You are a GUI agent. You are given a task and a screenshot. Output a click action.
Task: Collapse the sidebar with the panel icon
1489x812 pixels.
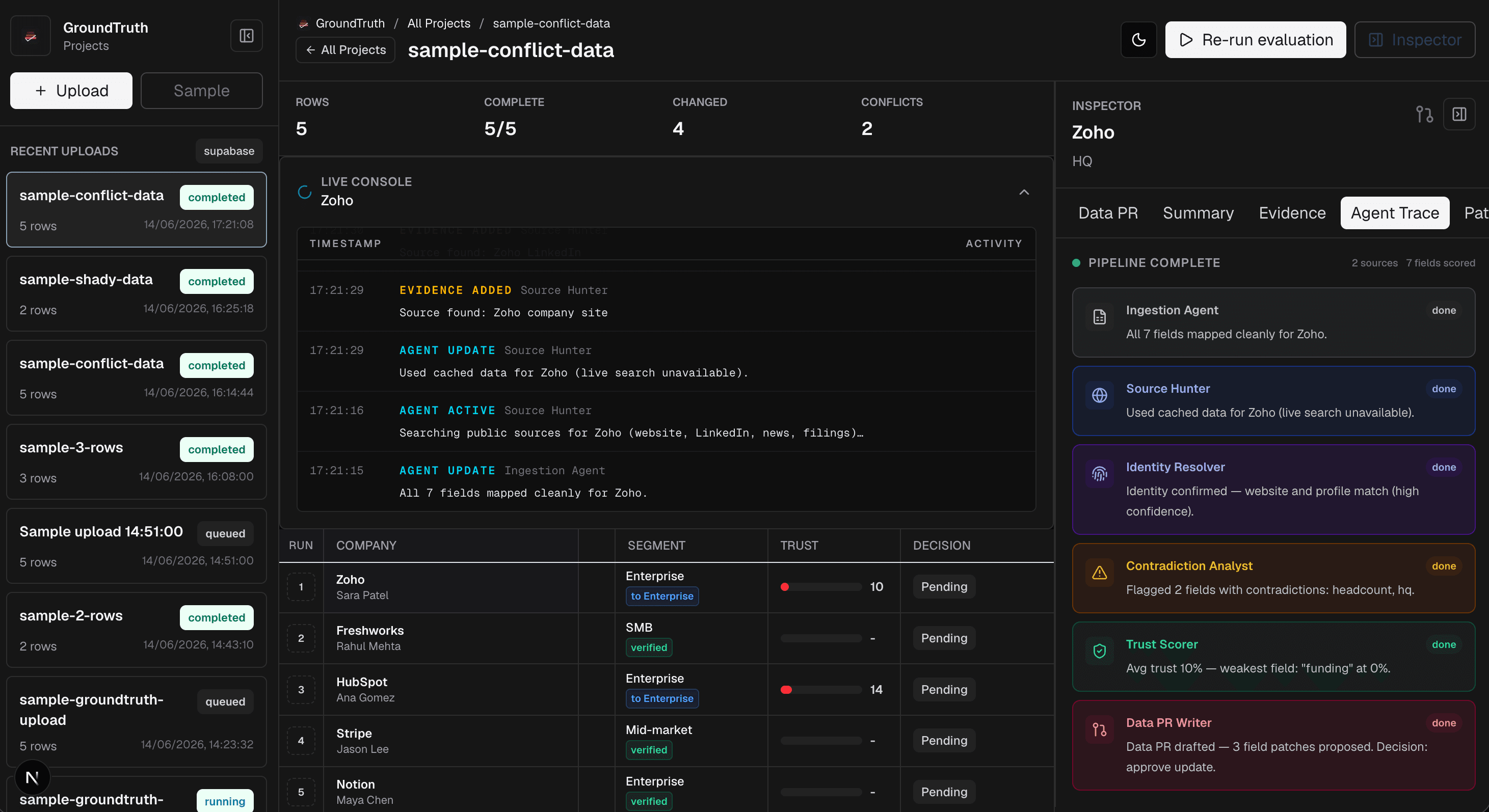(247, 36)
